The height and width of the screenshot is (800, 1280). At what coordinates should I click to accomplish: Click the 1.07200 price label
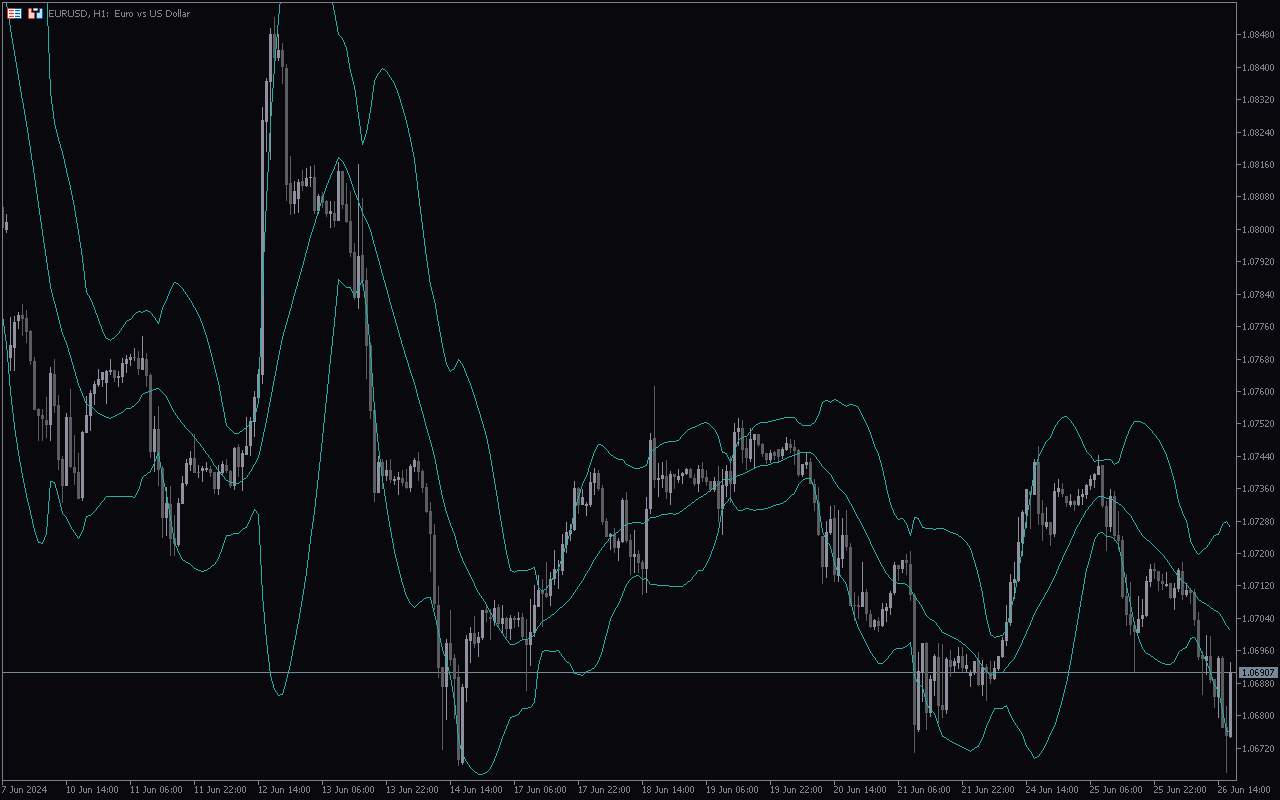[1257, 553]
